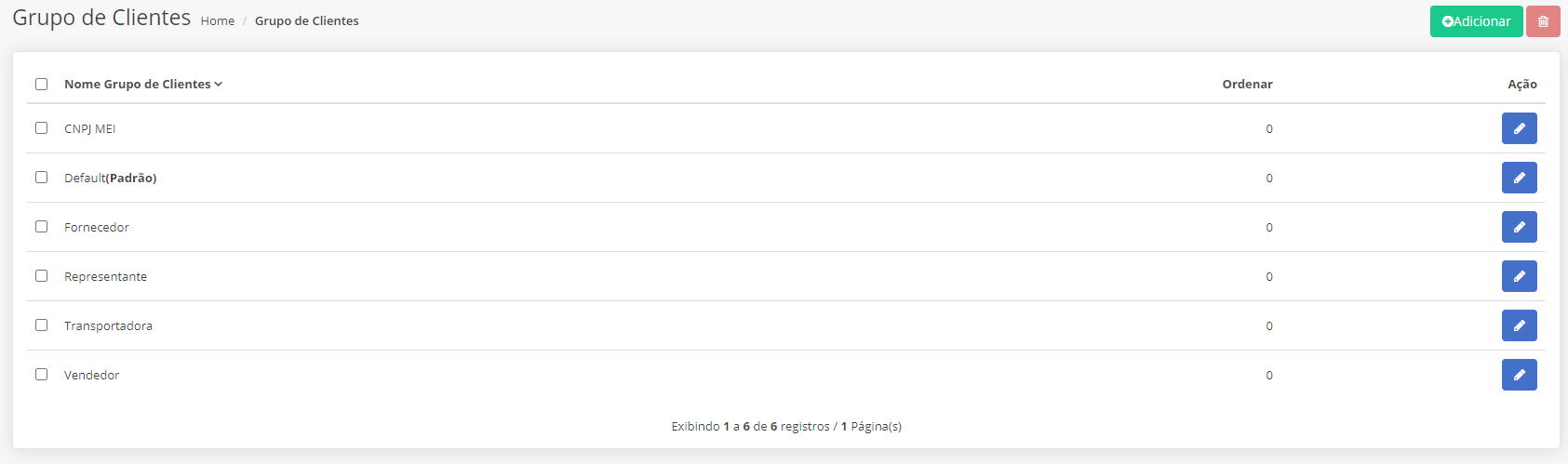
Task: Open the pencil editor for the Fornecedor row
Action: pos(1519,227)
